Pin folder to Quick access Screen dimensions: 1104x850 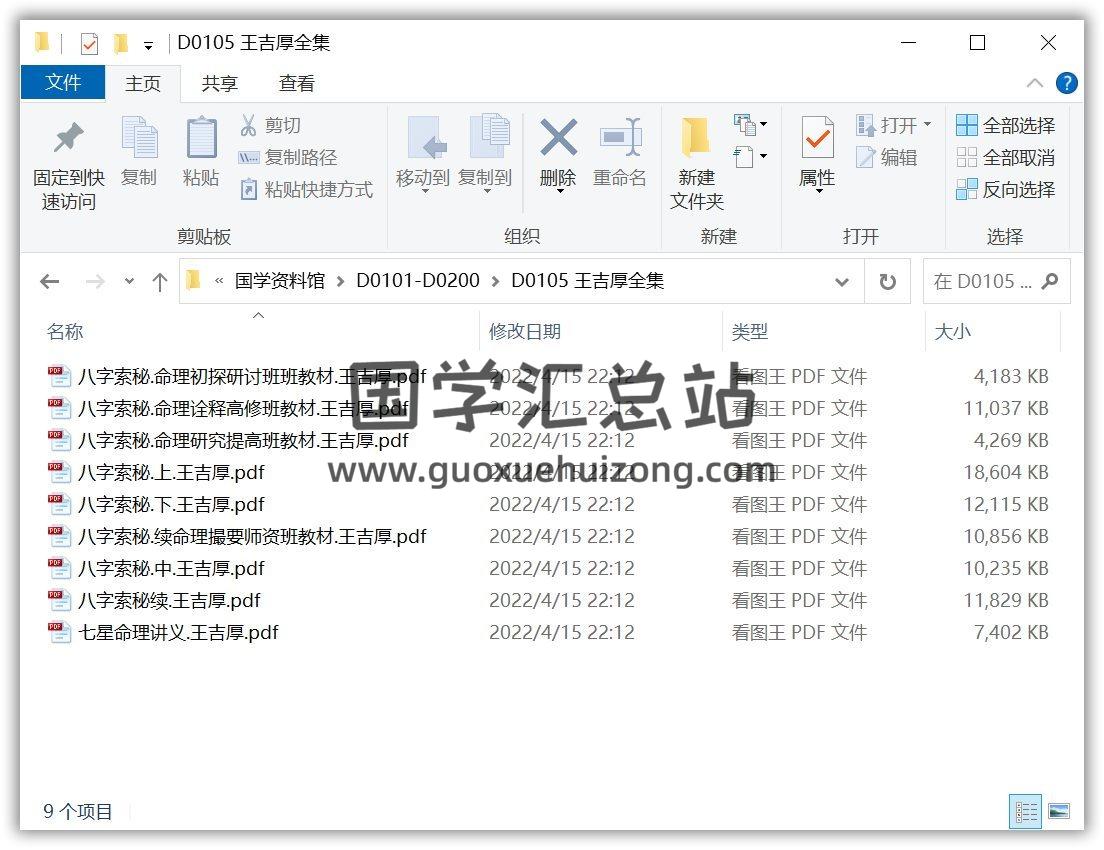coord(68,165)
